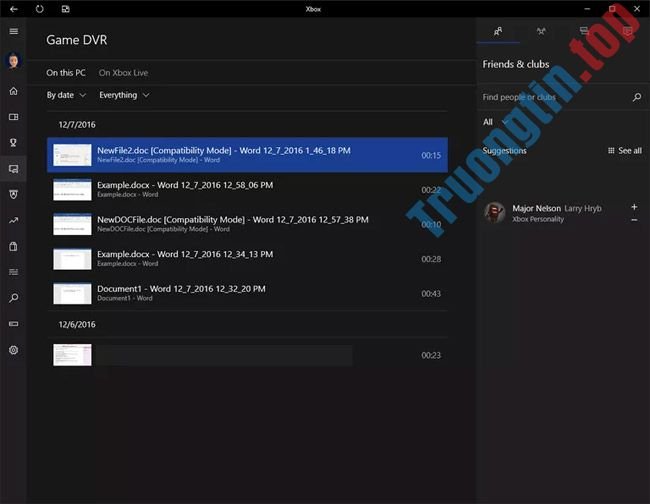Click thumbnail of NewDOCFile.doc clip
Image resolution: width=650 pixels, height=504 pixels.
[72, 224]
